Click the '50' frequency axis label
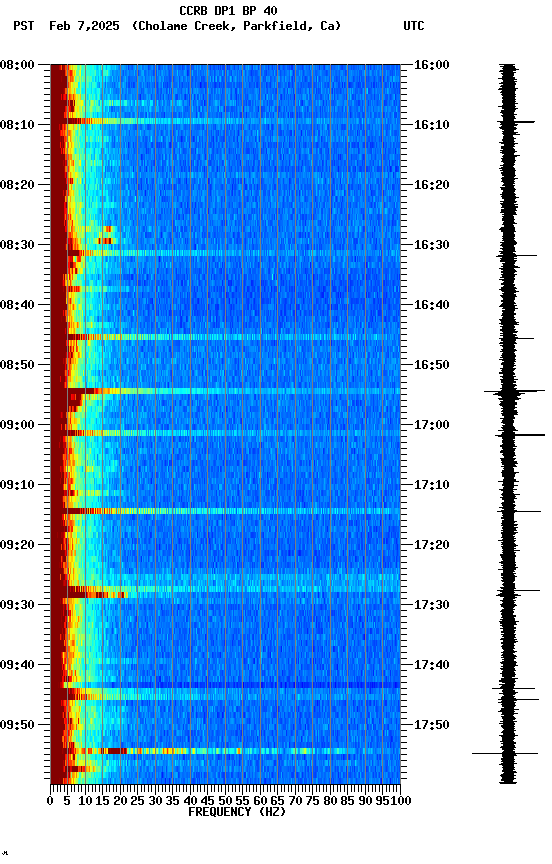This screenshot has height=864, width=552. 225,802
